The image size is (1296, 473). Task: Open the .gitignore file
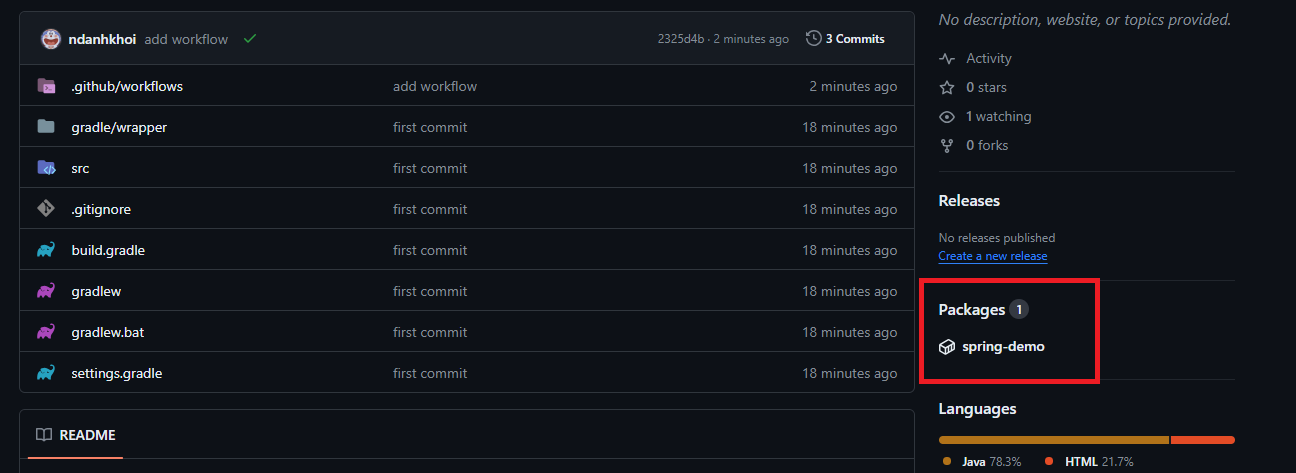tap(101, 209)
